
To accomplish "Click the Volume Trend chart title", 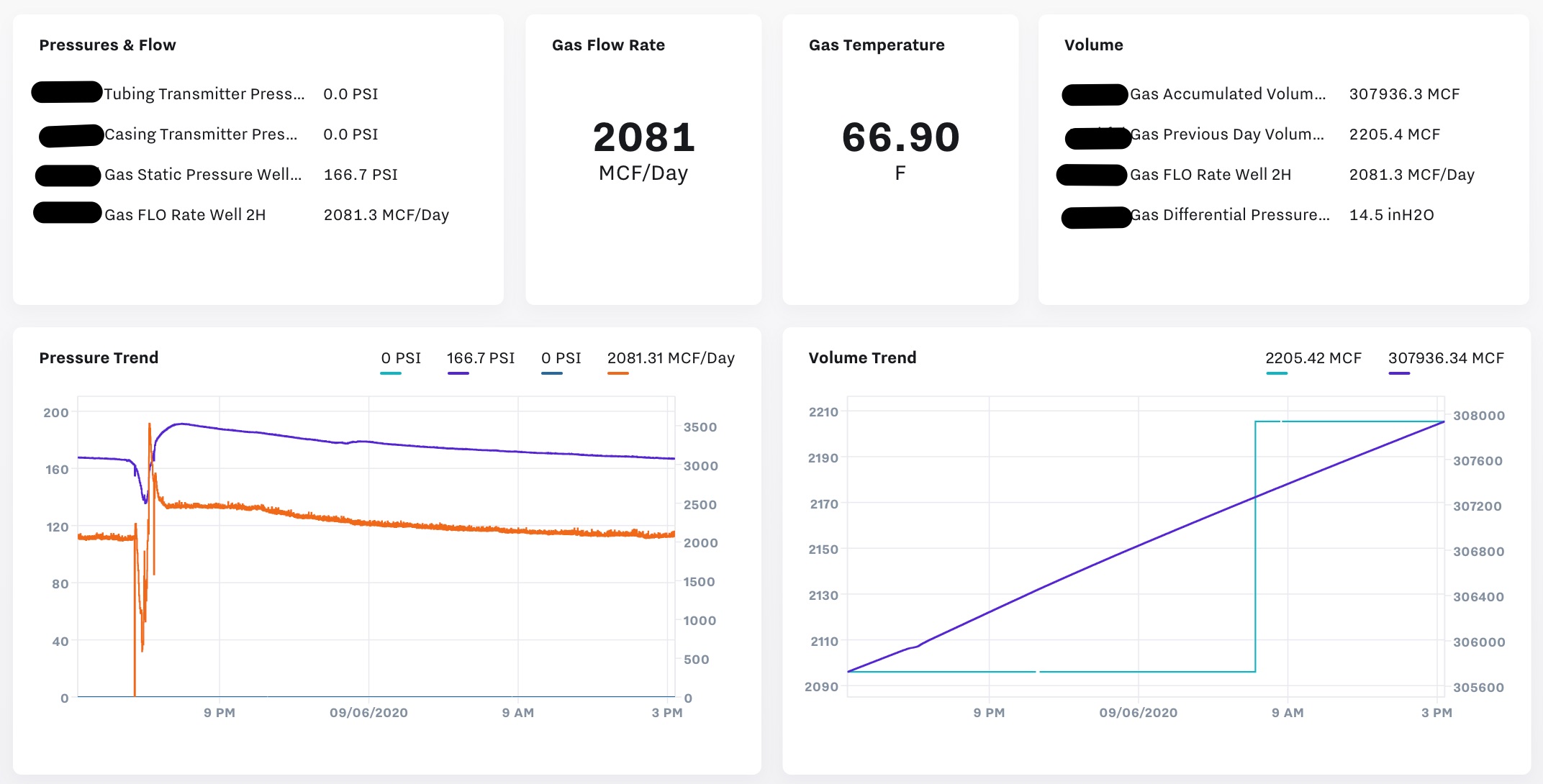I will 862,357.
